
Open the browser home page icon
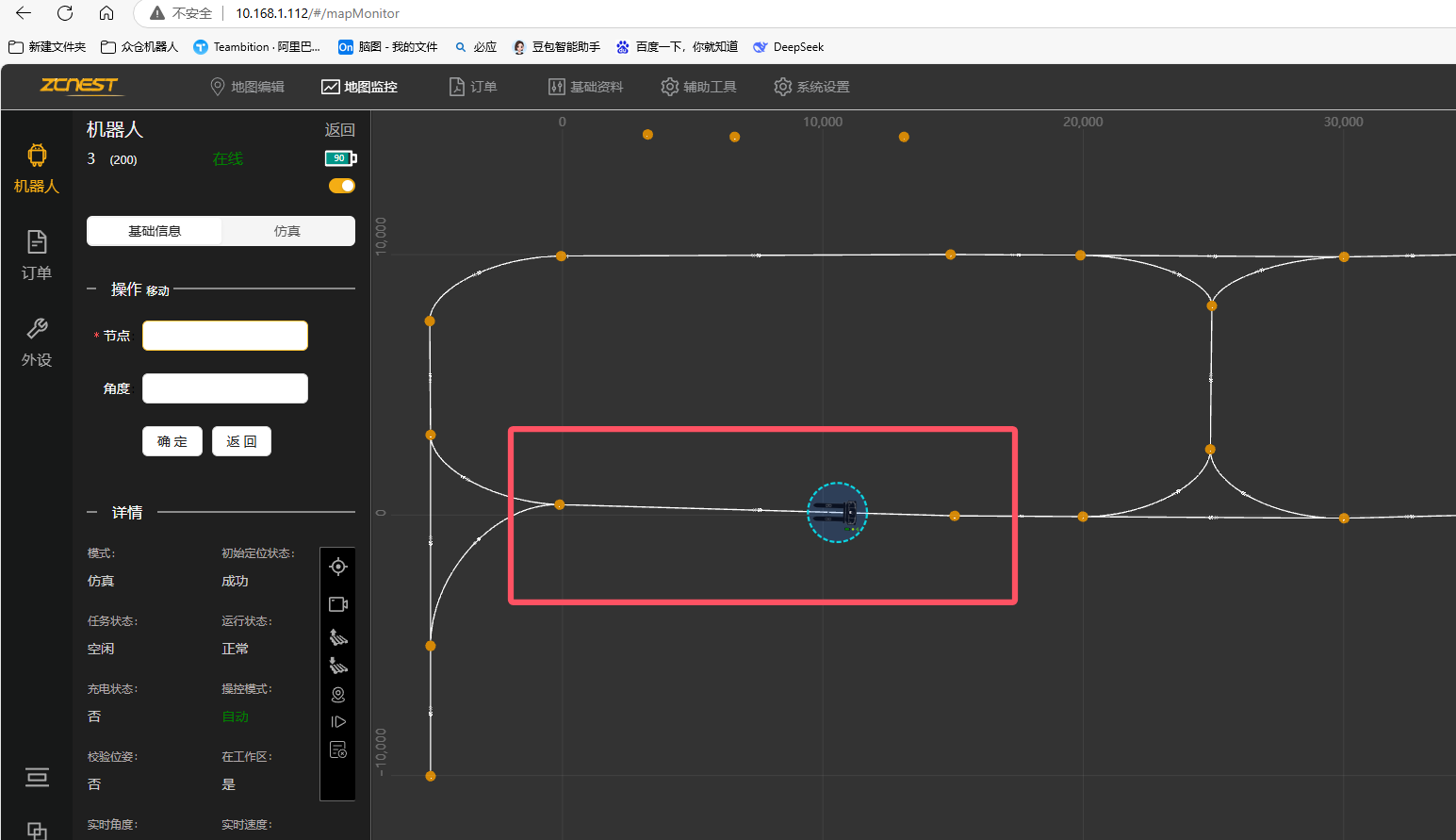tap(106, 13)
